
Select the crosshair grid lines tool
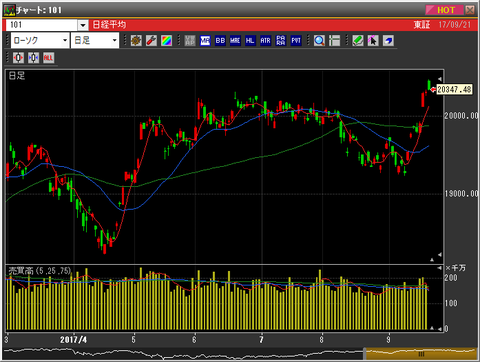(334, 41)
